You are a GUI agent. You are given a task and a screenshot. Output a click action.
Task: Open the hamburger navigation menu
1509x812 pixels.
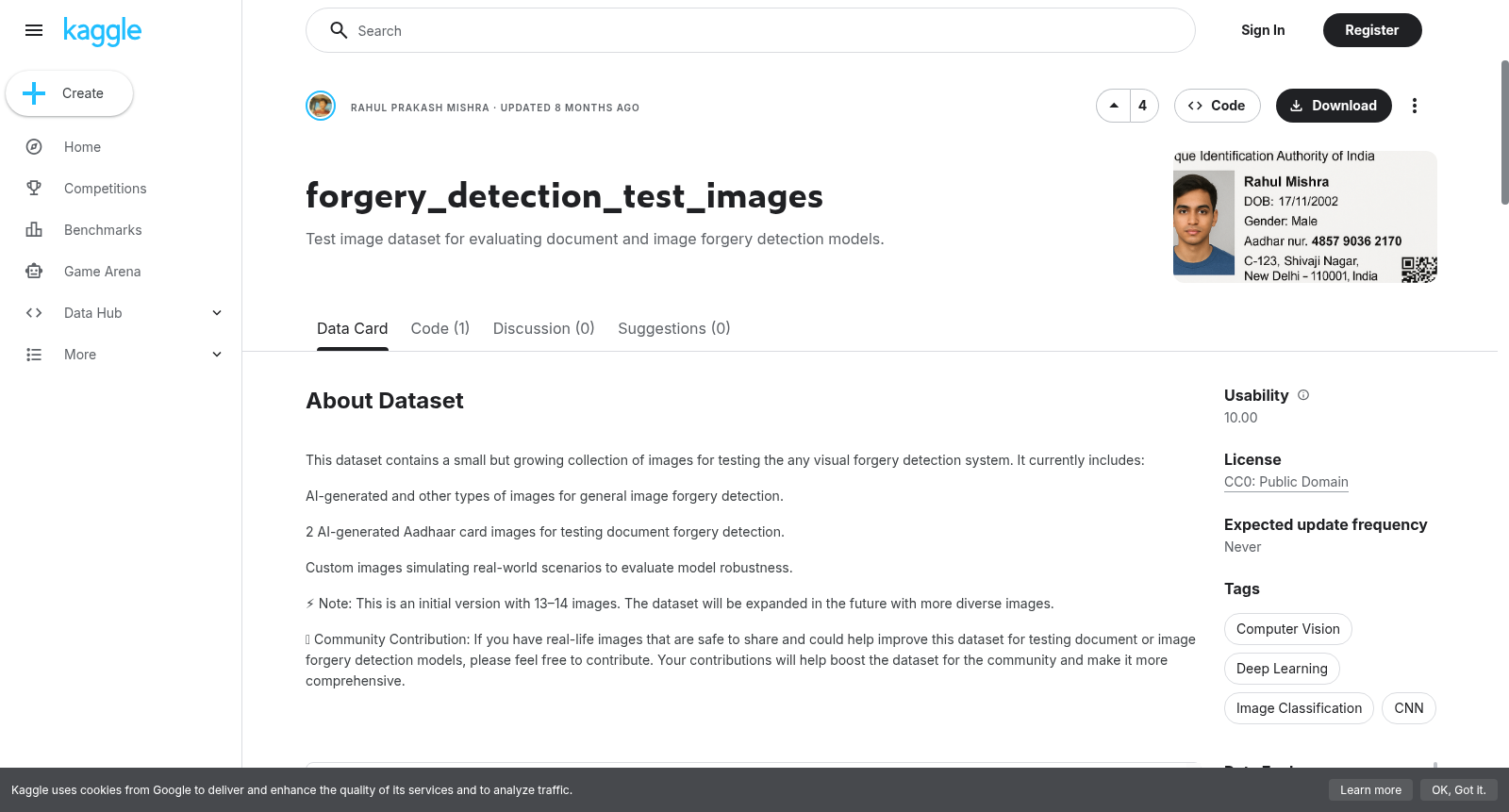[34, 30]
